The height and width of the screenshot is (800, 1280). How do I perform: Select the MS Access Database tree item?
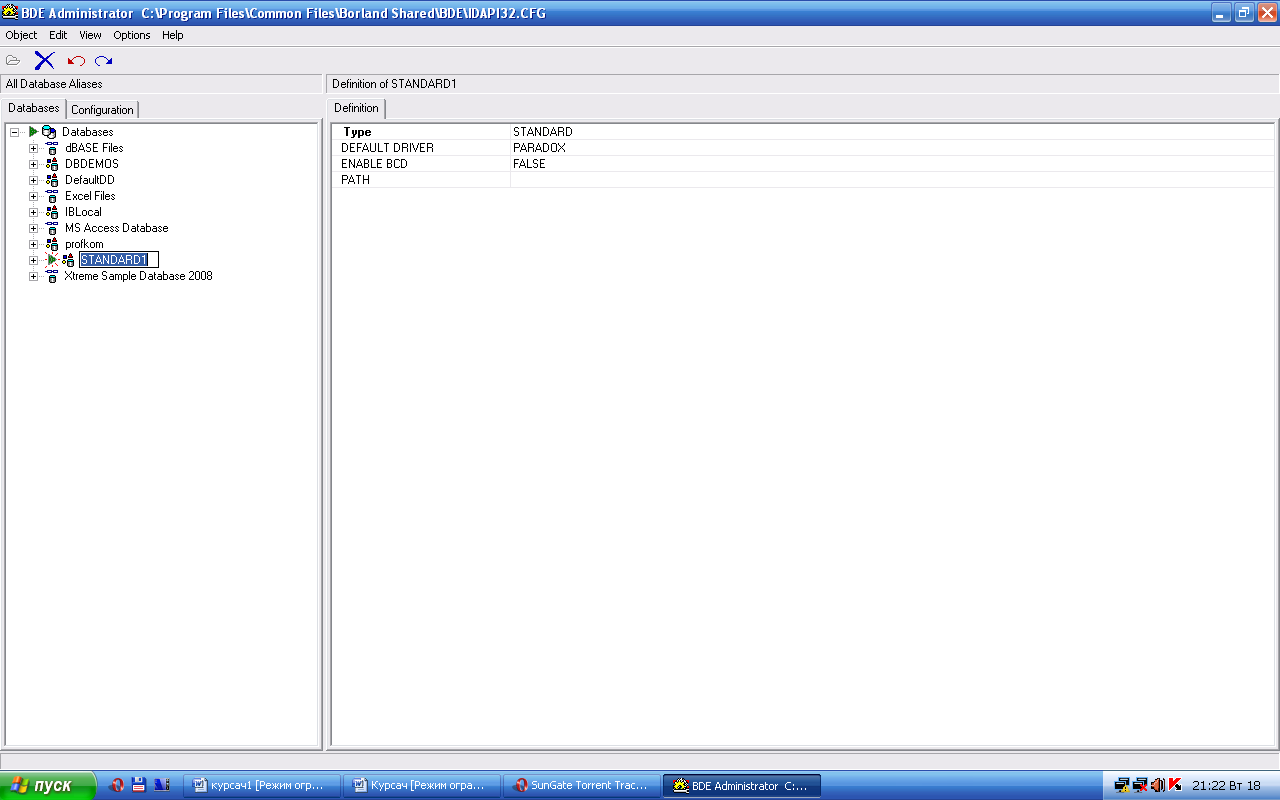116,228
